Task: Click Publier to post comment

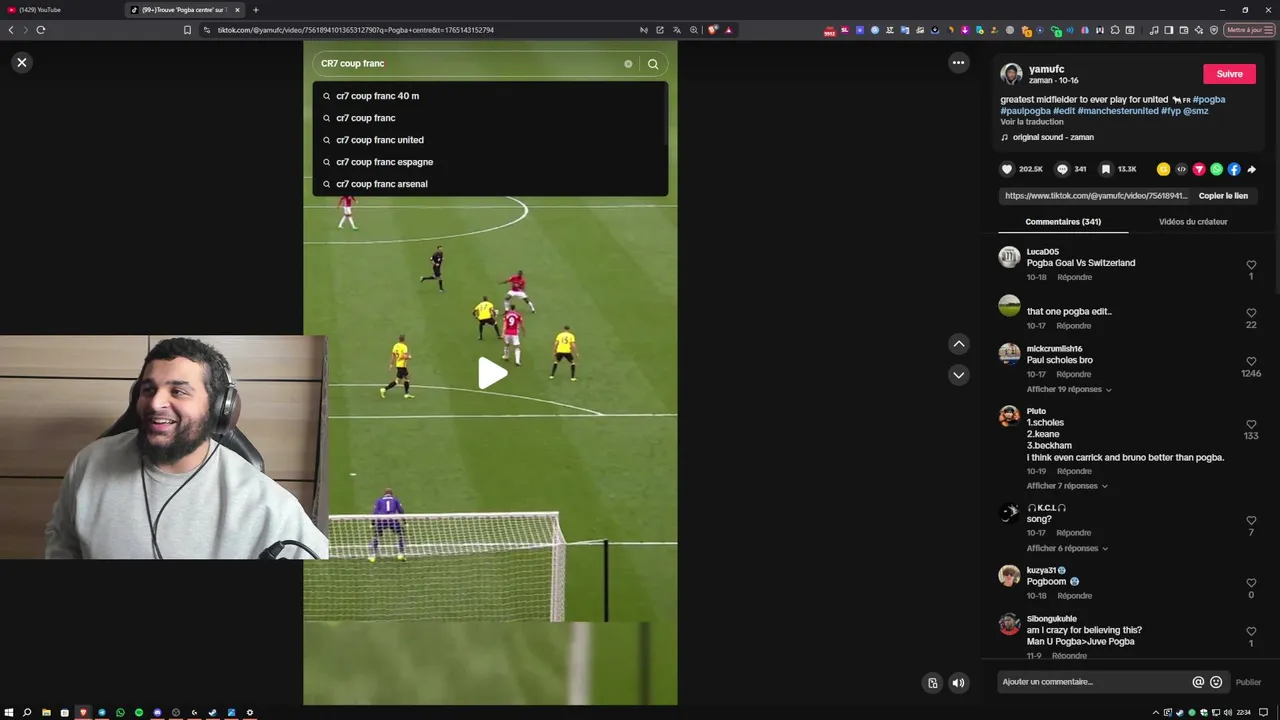Action: [1248, 682]
